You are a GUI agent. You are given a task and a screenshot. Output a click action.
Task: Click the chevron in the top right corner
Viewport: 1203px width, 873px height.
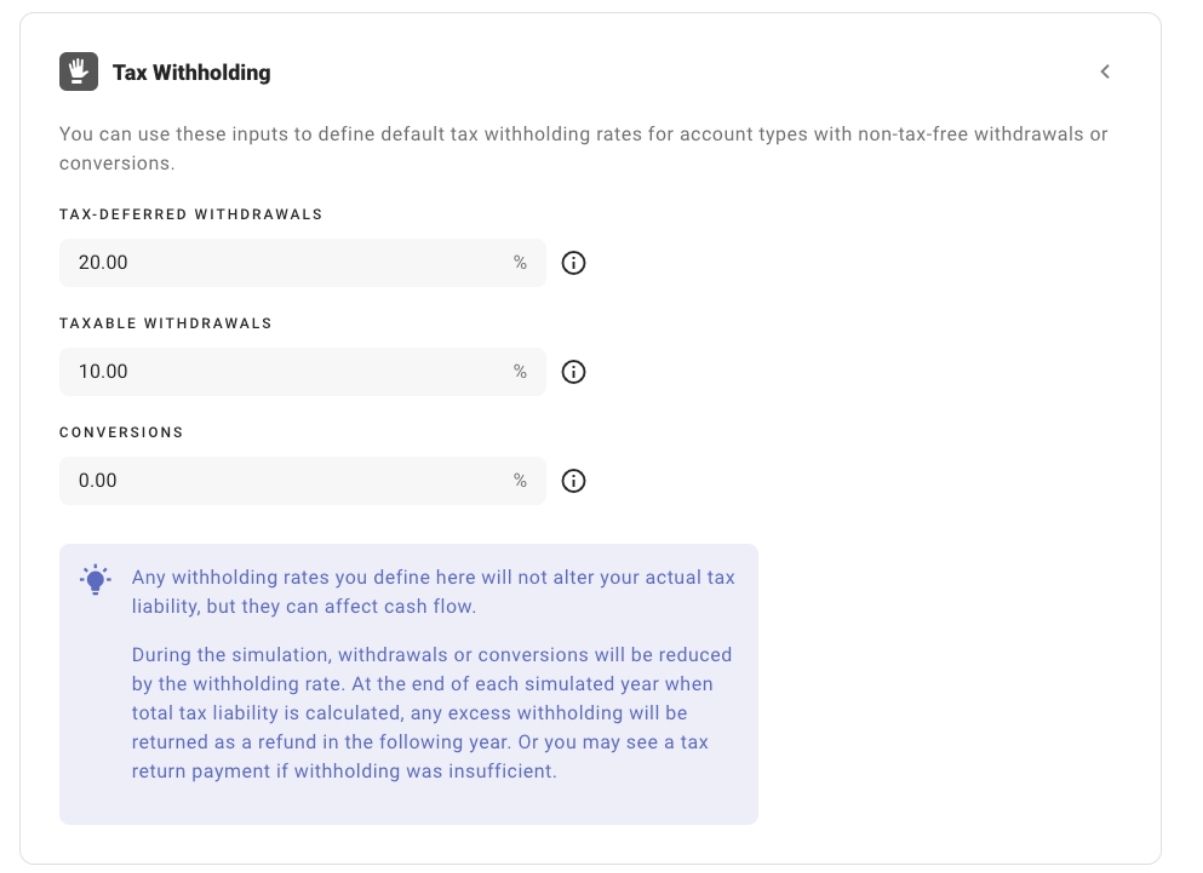[x=1106, y=71]
